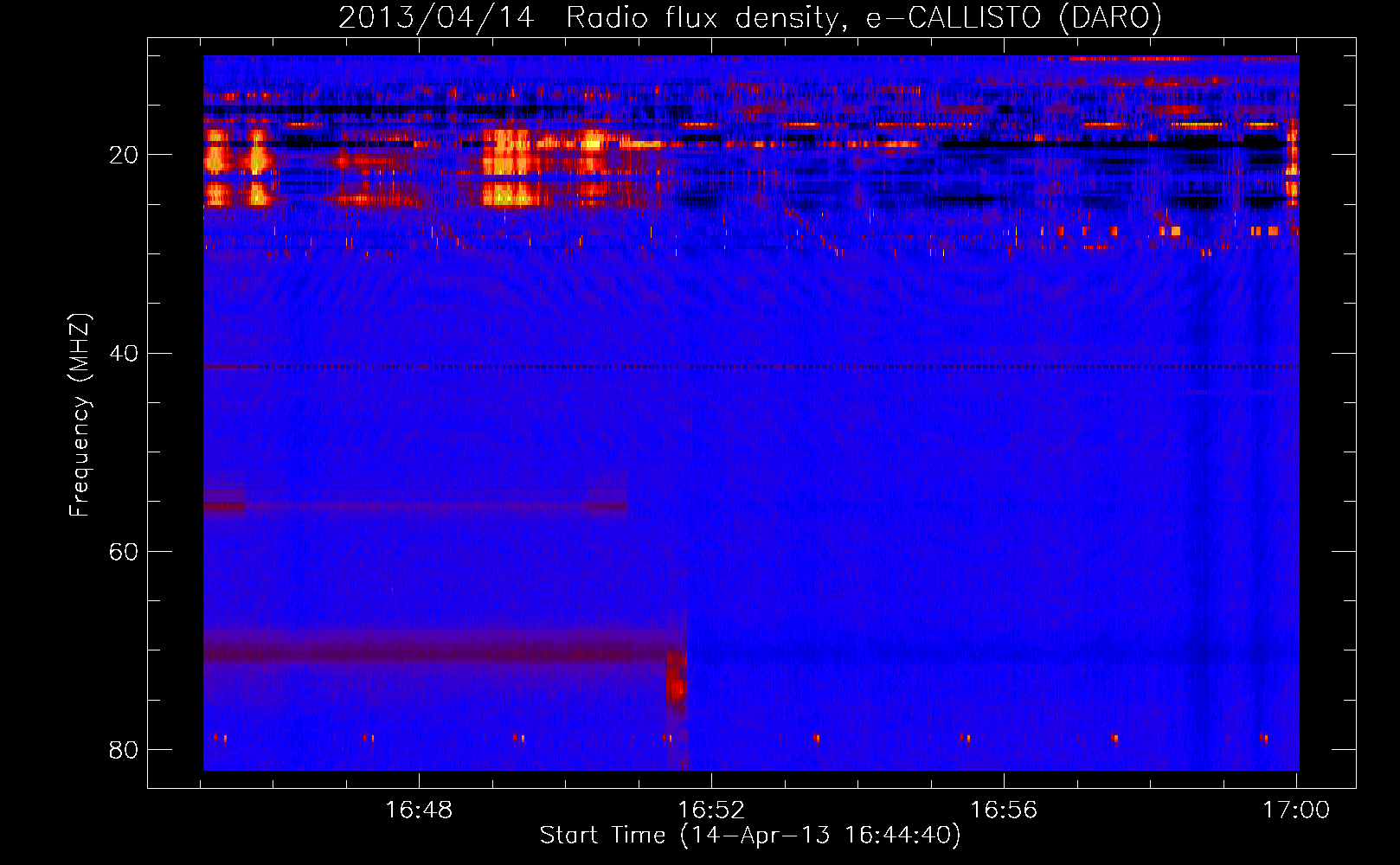1400x865 pixels.
Task: Click the 16:52 time tick label
Action: click(711, 811)
